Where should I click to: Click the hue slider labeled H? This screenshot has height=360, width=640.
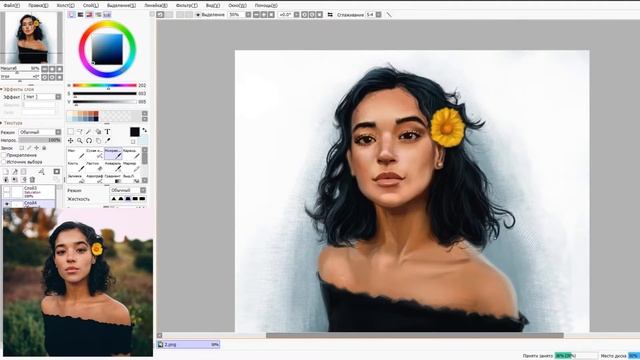[104, 85]
